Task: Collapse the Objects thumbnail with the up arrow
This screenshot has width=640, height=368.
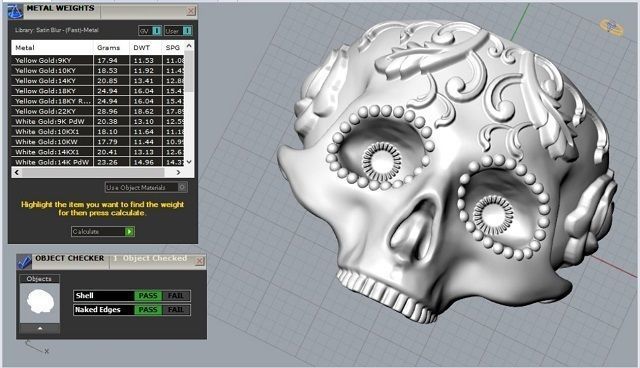Action: point(40,328)
